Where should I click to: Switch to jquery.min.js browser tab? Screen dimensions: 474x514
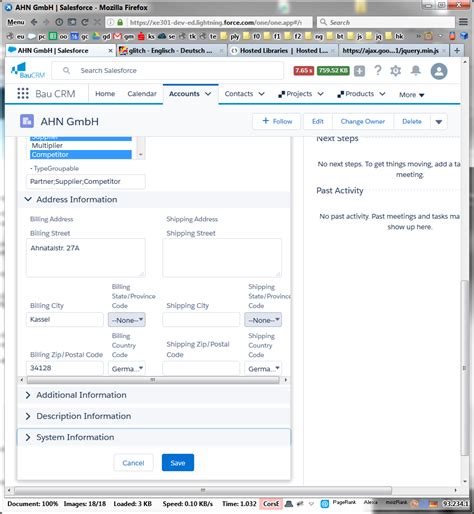pyautogui.click(x=394, y=51)
